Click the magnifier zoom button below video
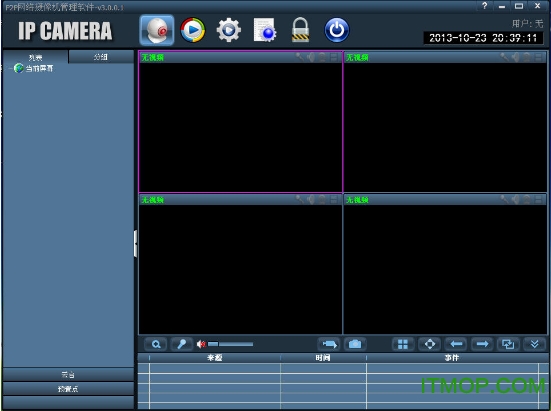Screen dimensions: 551x411 [156, 344]
